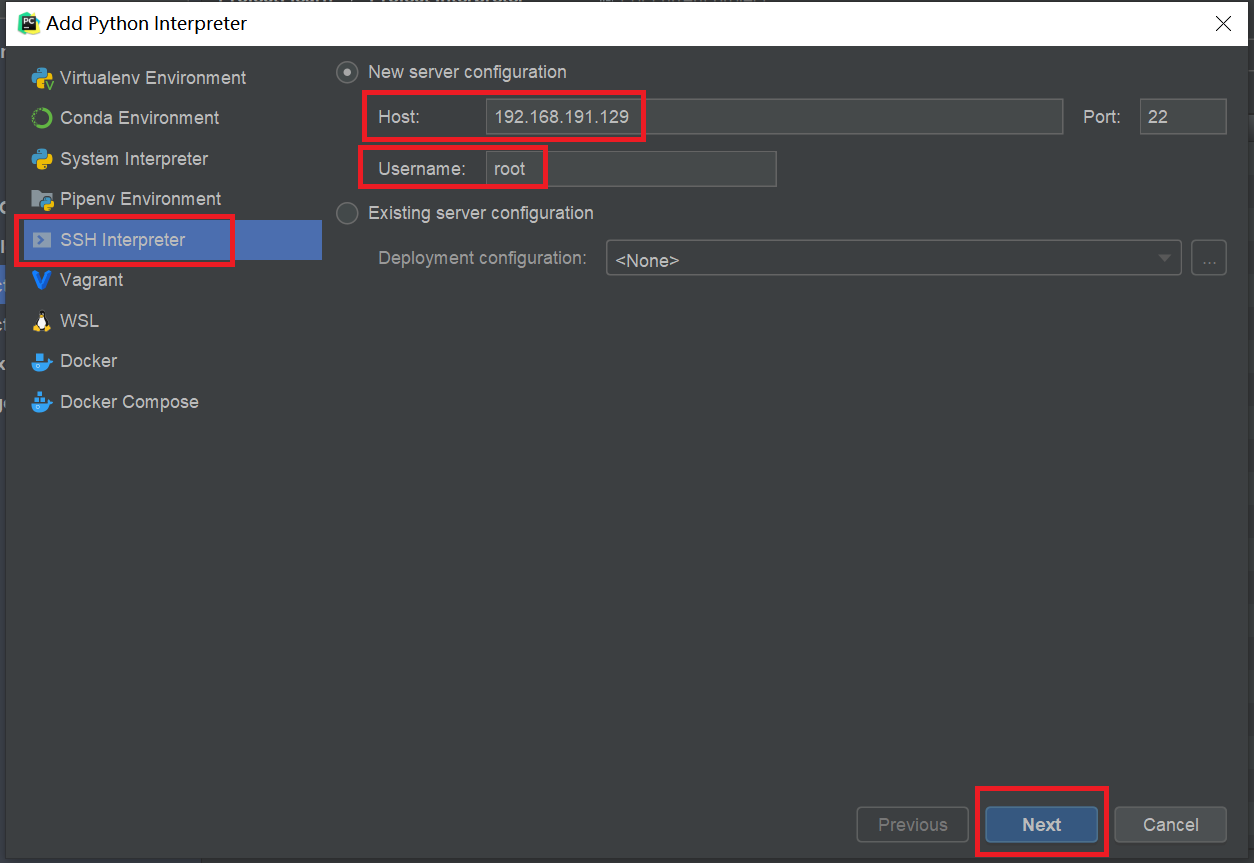Click the Docker whale icon
1254x863 pixels.
(42, 361)
